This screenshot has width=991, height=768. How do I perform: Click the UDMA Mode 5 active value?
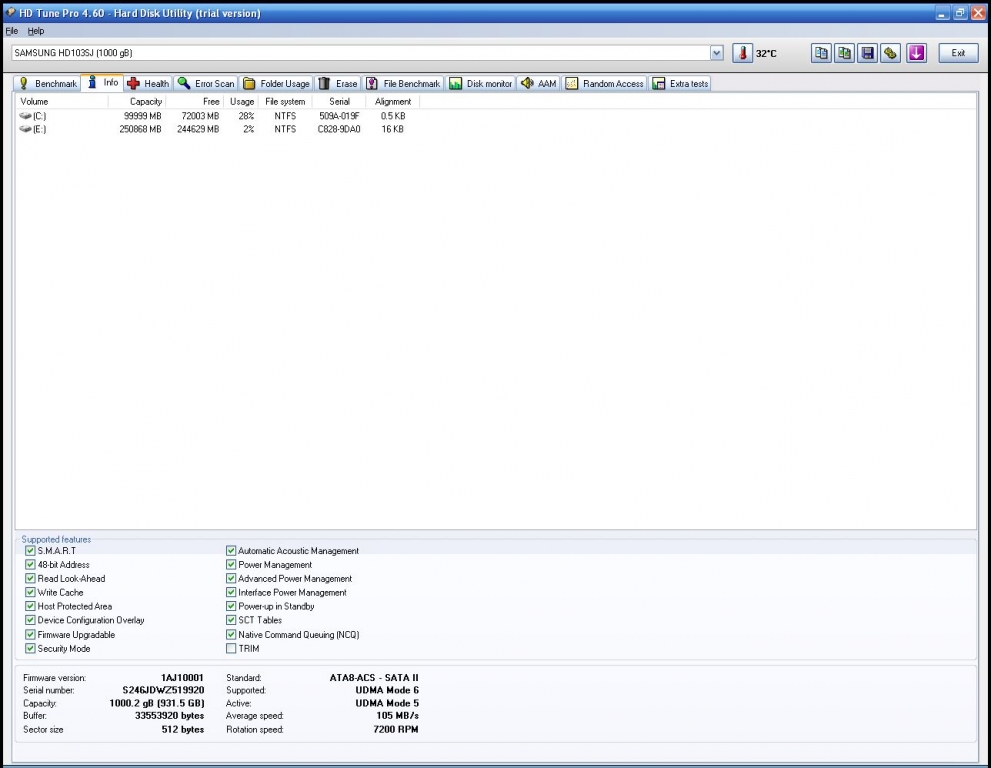pos(387,703)
